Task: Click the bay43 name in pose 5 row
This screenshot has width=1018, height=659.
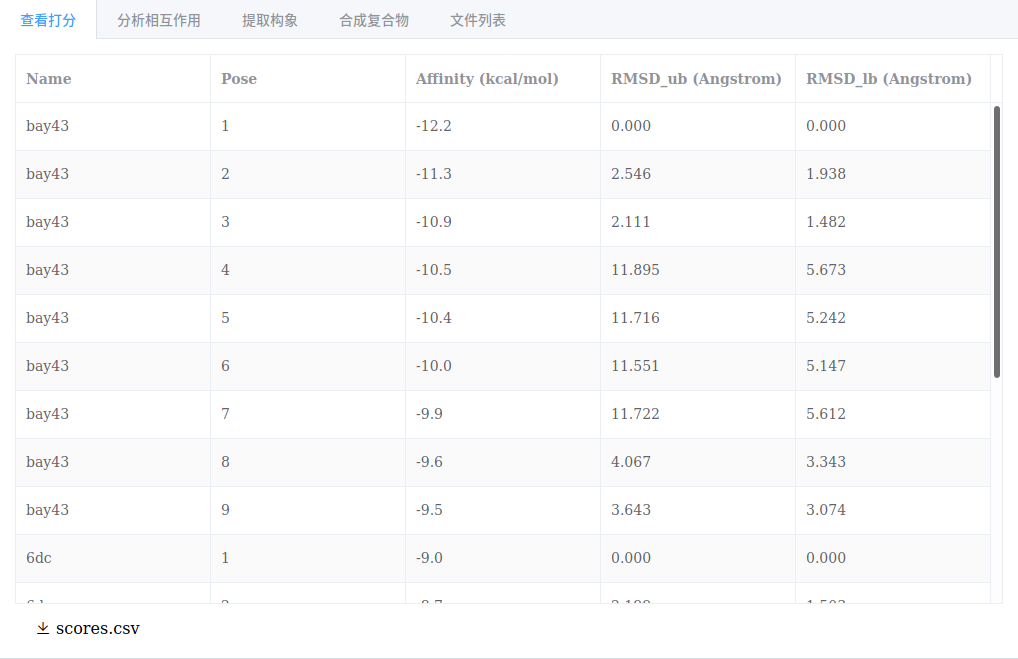Action: pyautogui.click(x=47, y=318)
